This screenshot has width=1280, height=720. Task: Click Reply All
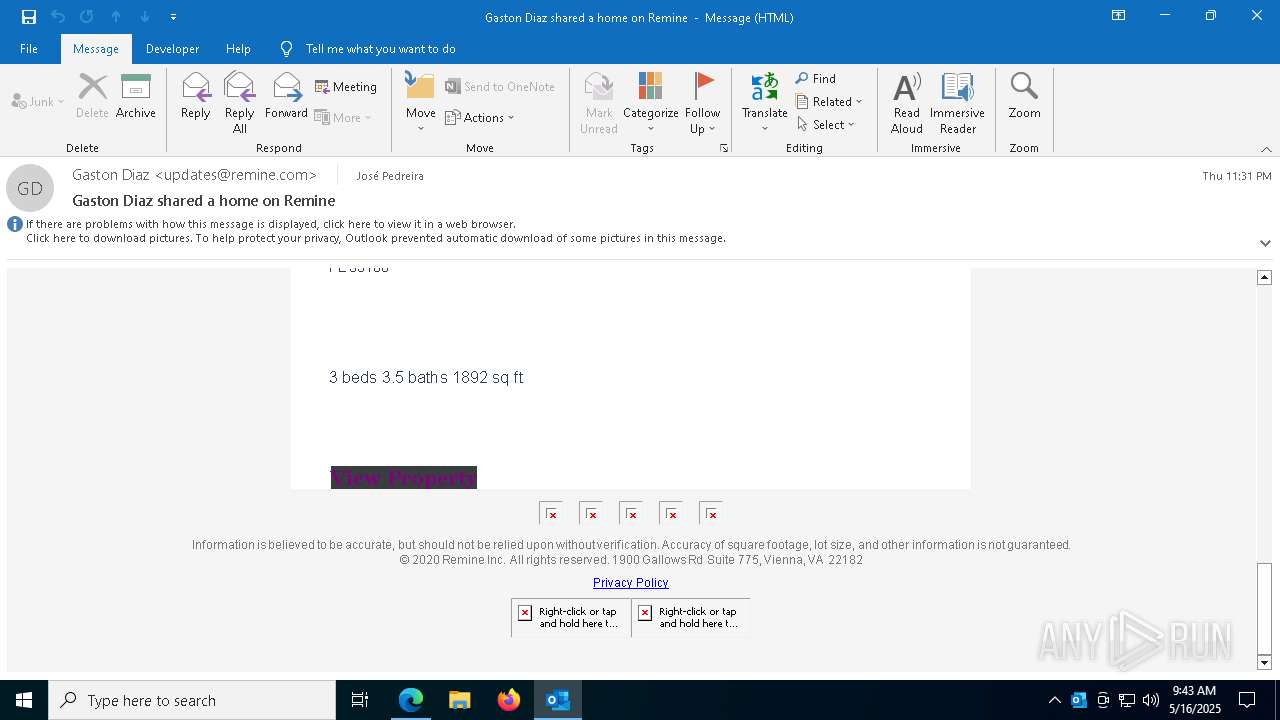240,104
